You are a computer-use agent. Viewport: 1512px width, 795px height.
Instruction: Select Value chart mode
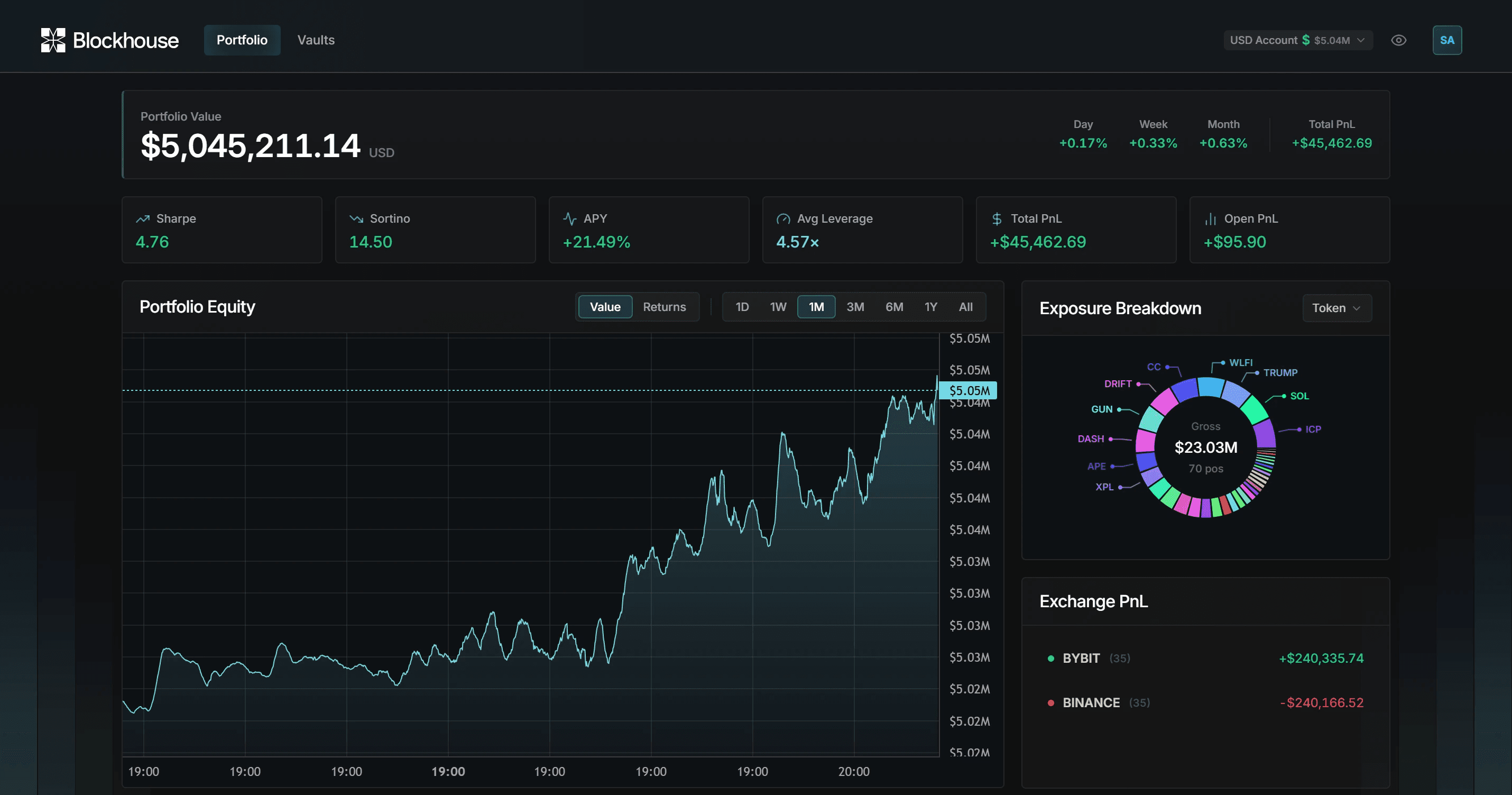605,307
